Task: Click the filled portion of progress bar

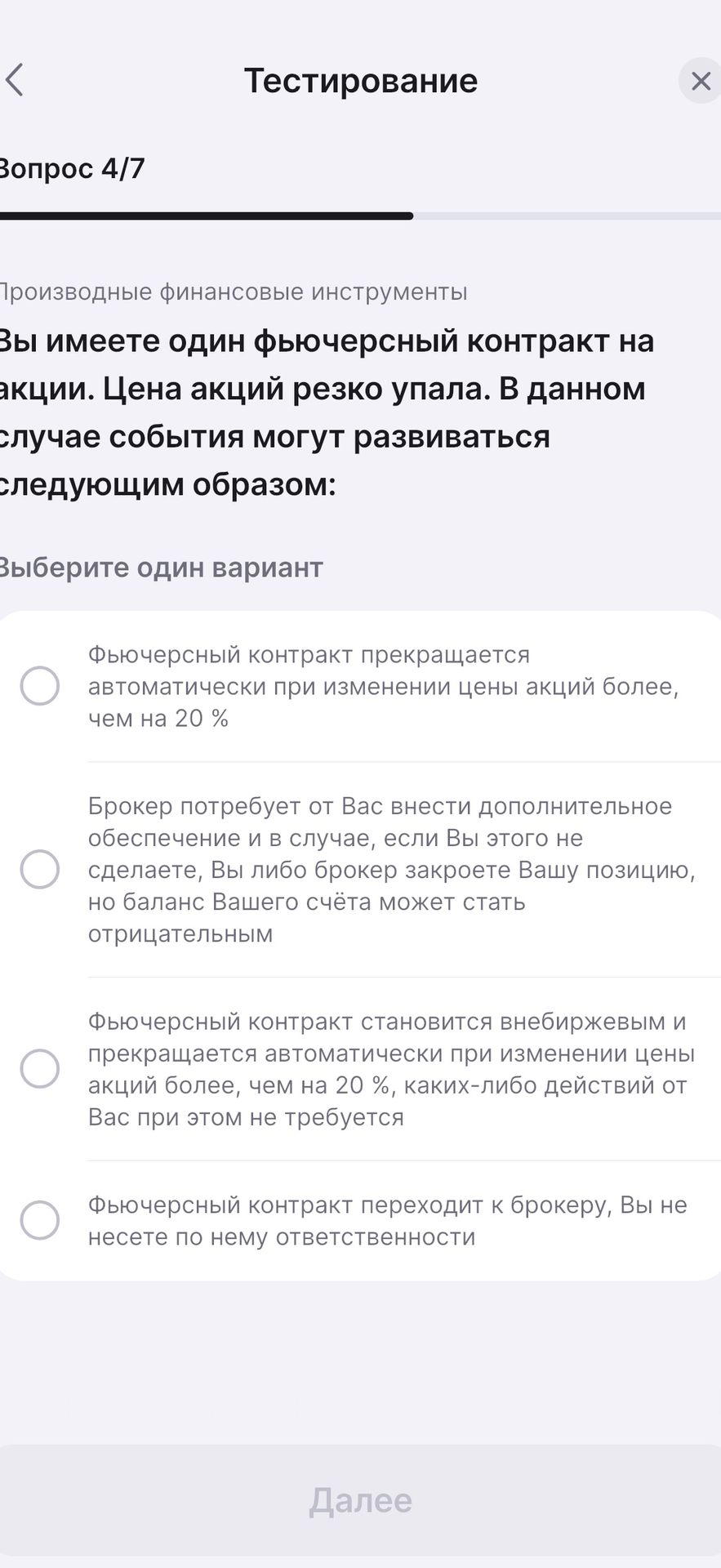Action: pos(206,216)
